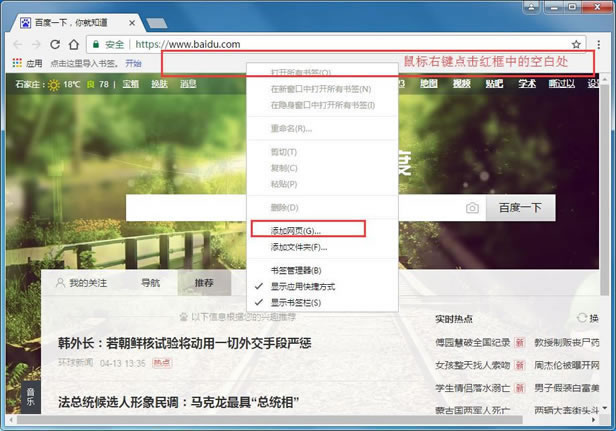Switch to the 我的关注 tab

click(x=82, y=283)
